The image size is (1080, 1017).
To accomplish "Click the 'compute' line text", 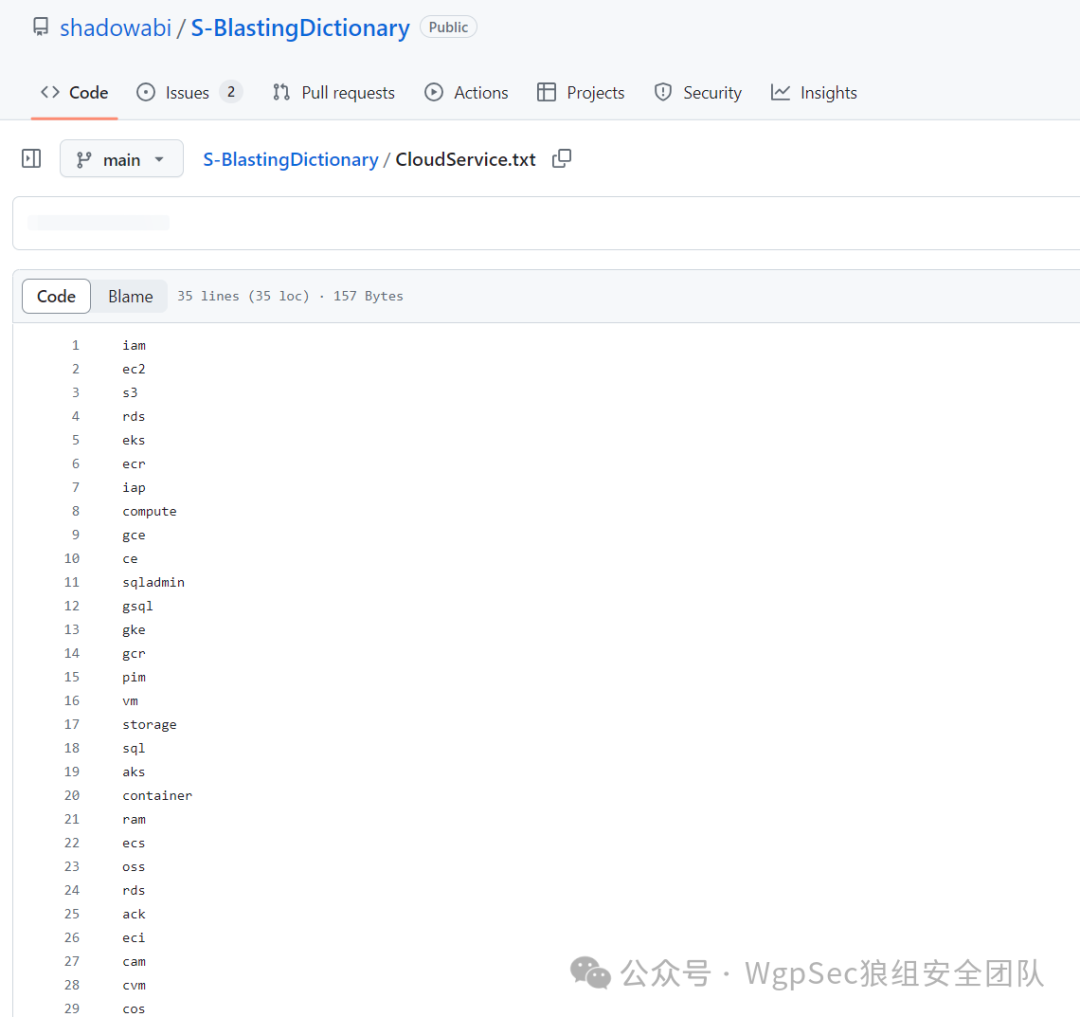I will click(149, 511).
